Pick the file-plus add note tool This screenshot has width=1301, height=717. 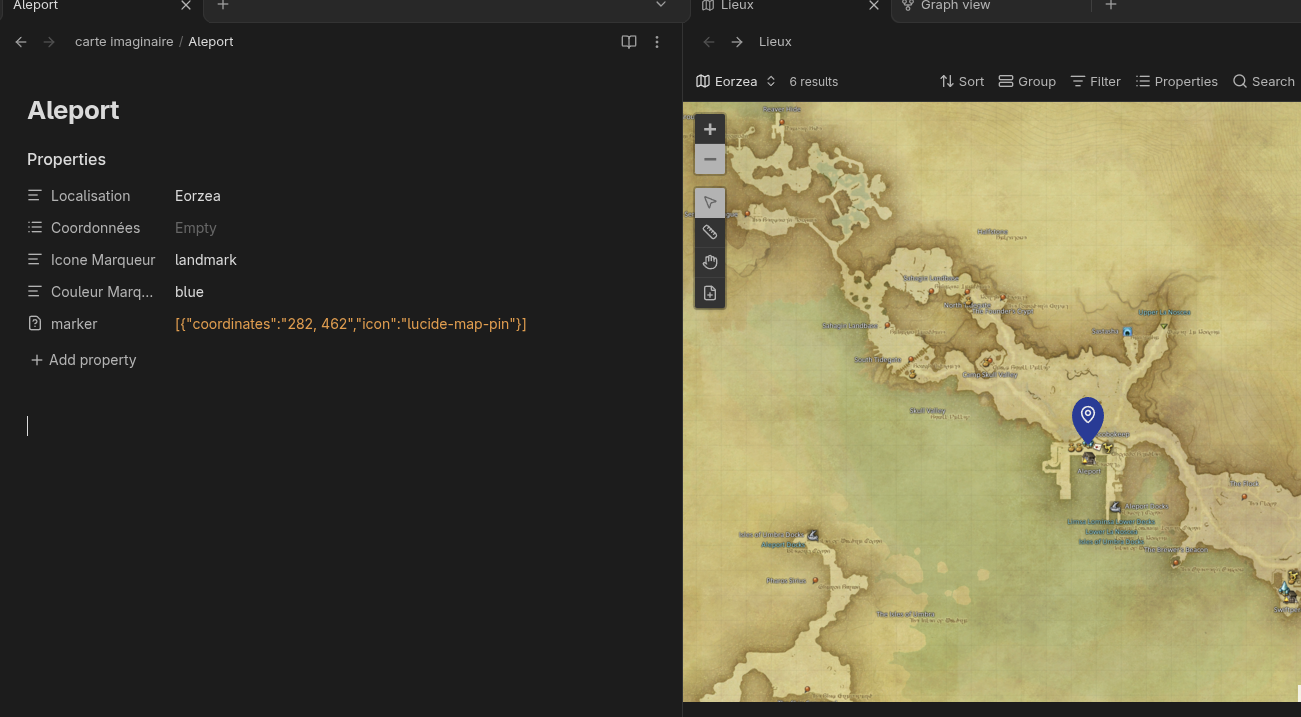pos(710,293)
